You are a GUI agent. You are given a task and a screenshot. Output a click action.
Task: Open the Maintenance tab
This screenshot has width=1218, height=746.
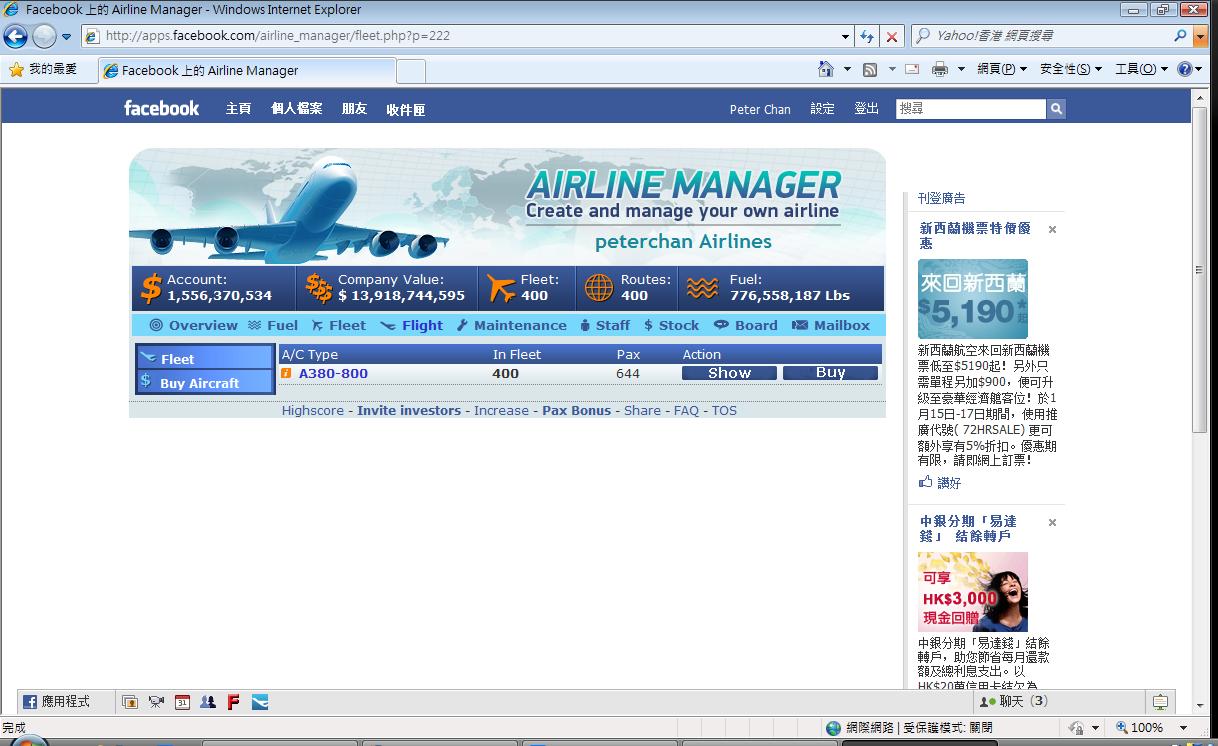point(512,325)
